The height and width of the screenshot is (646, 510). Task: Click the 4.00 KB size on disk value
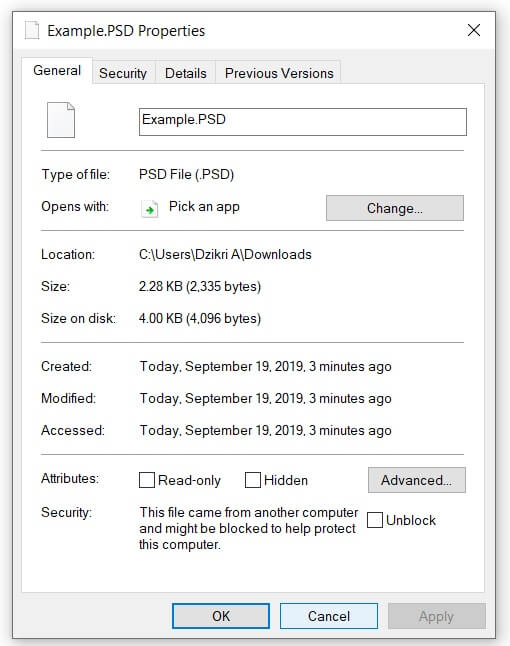pos(200,318)
